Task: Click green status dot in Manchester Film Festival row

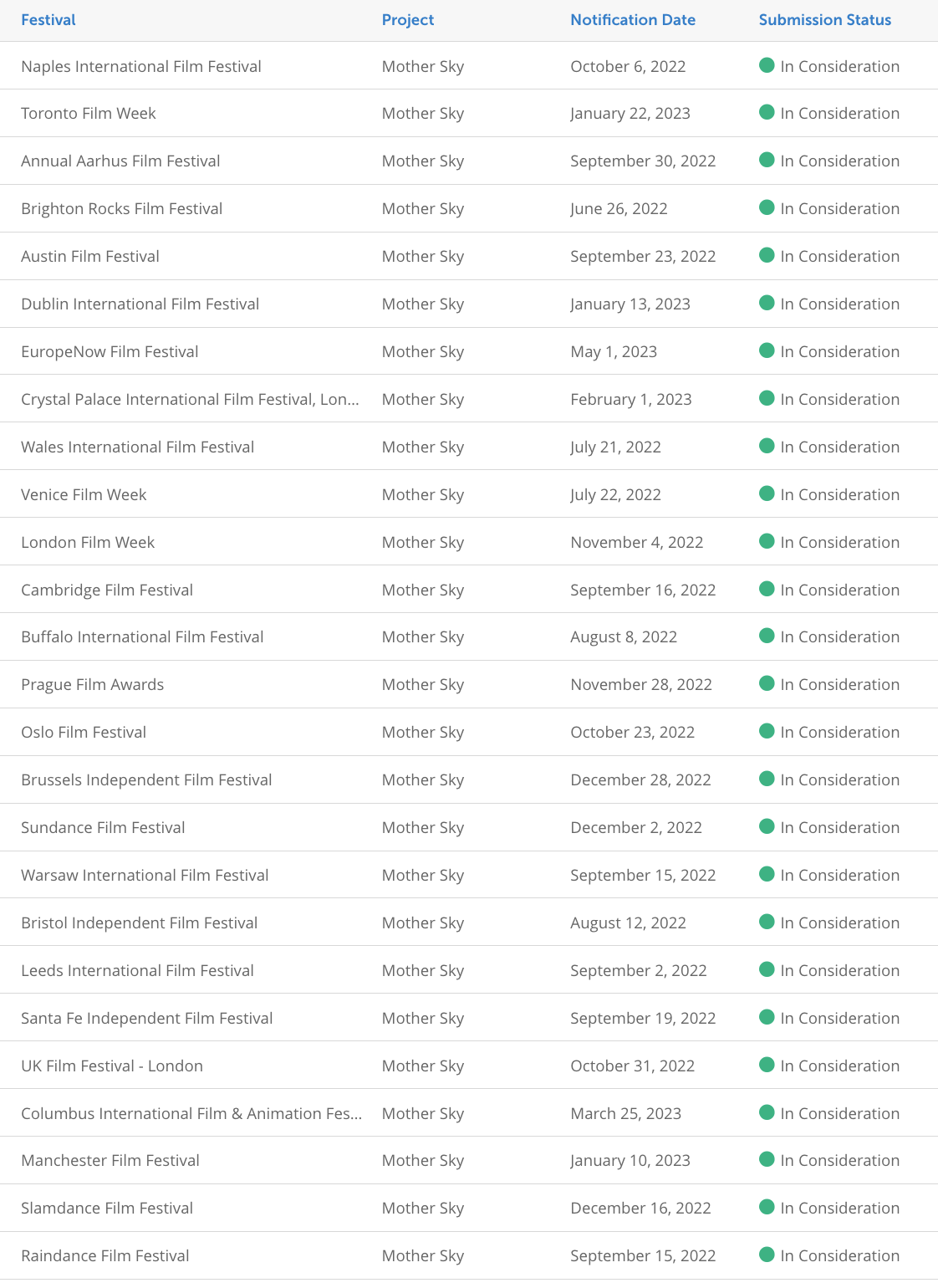Action: coord(767,1159)
